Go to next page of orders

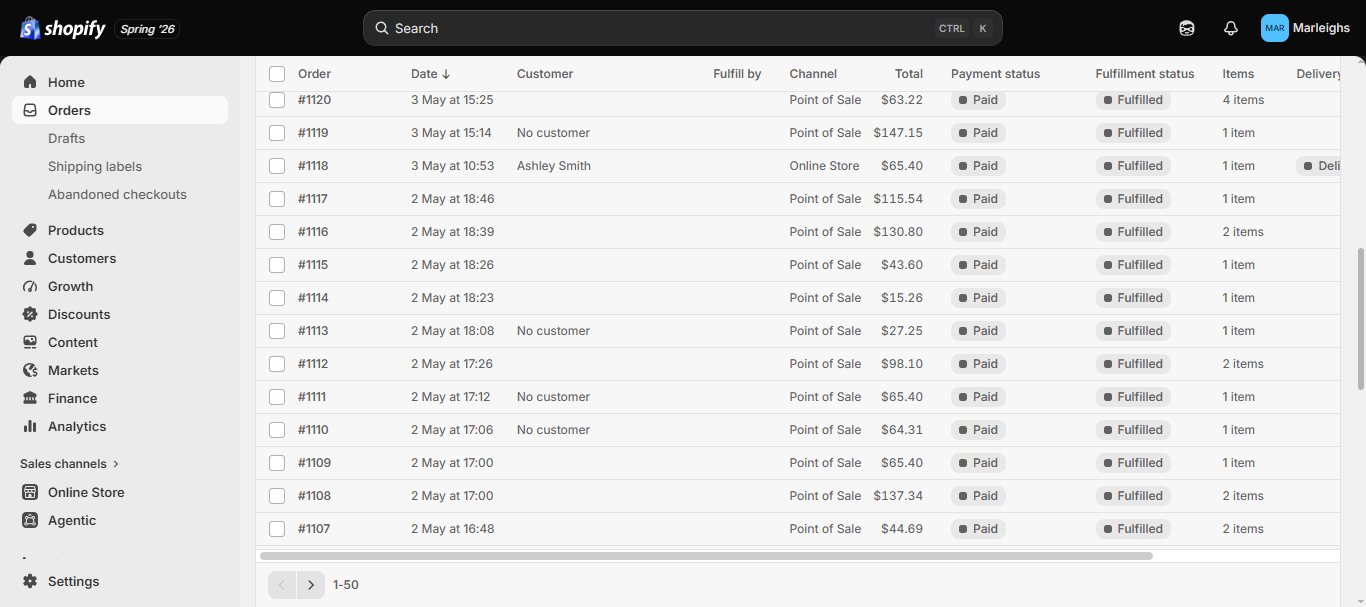click(x=311, y=585)
